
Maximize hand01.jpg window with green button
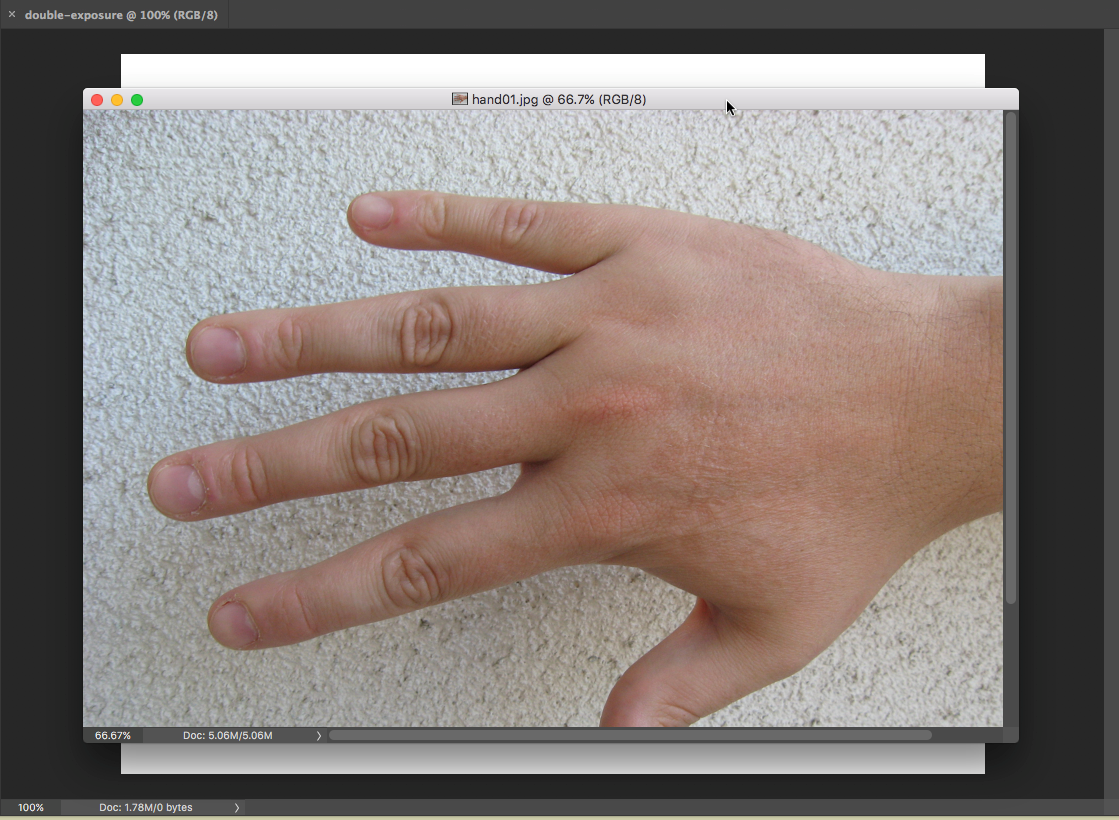pyautogui.click(x=137, y=100)
